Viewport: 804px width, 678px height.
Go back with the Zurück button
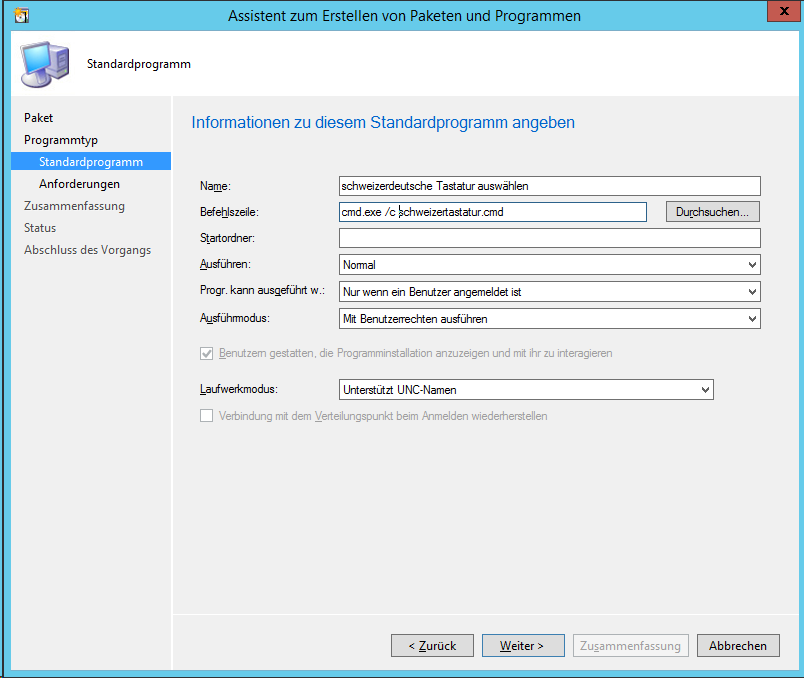(x=432, y=646)
